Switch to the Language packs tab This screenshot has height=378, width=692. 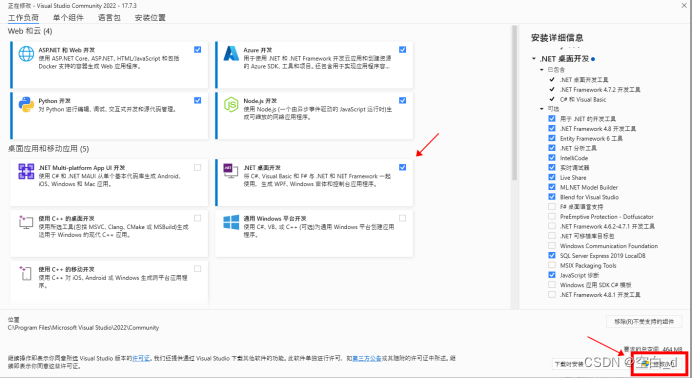pyautogui.click(x=109, y=18)
